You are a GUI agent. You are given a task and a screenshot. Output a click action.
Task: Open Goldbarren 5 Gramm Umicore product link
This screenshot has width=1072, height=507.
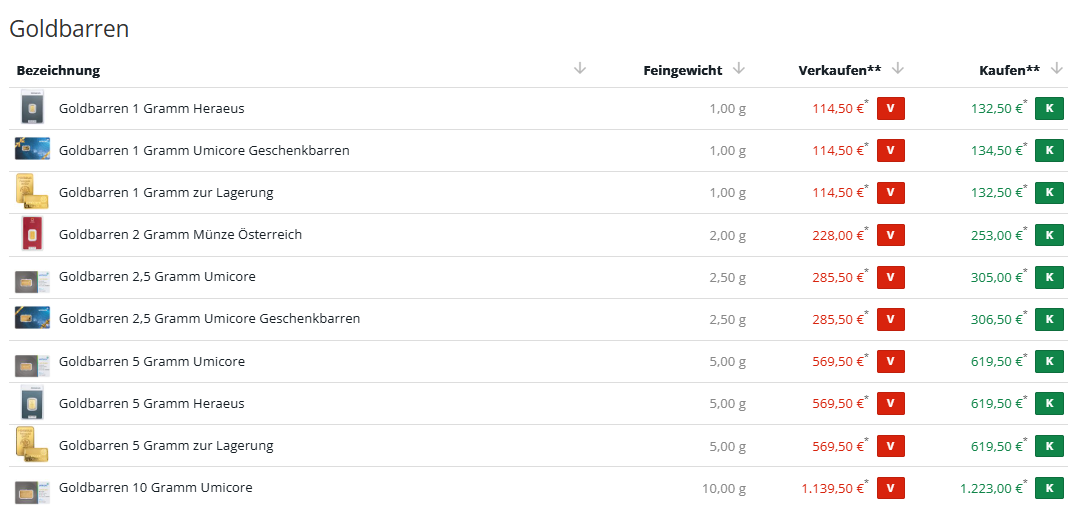coord(152,361)
